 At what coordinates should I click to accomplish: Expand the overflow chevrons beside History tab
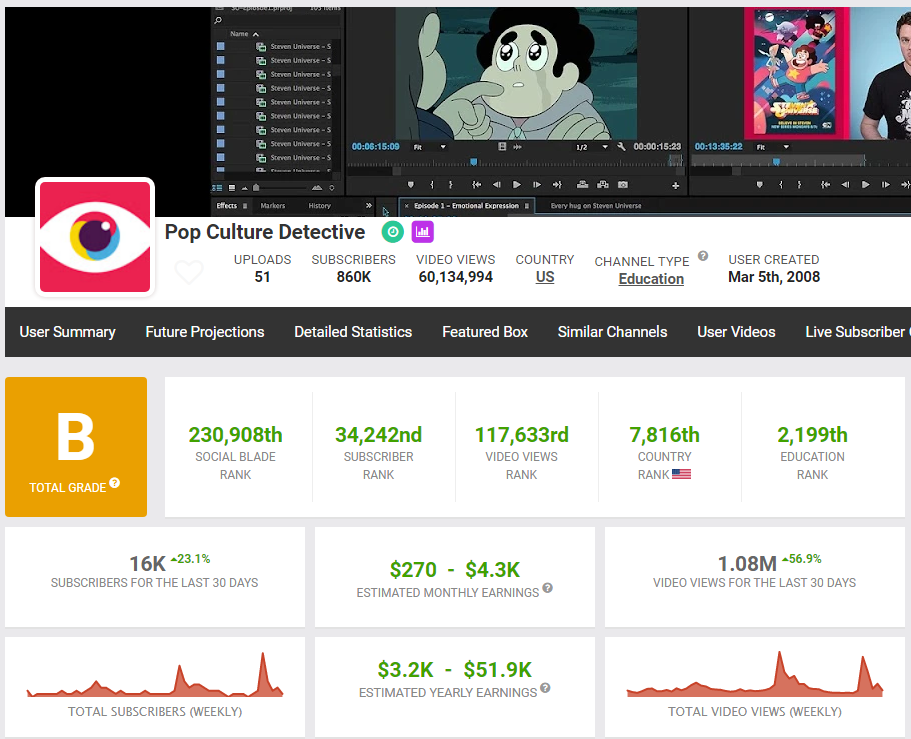pyautogui.click(x=368, y=206)
